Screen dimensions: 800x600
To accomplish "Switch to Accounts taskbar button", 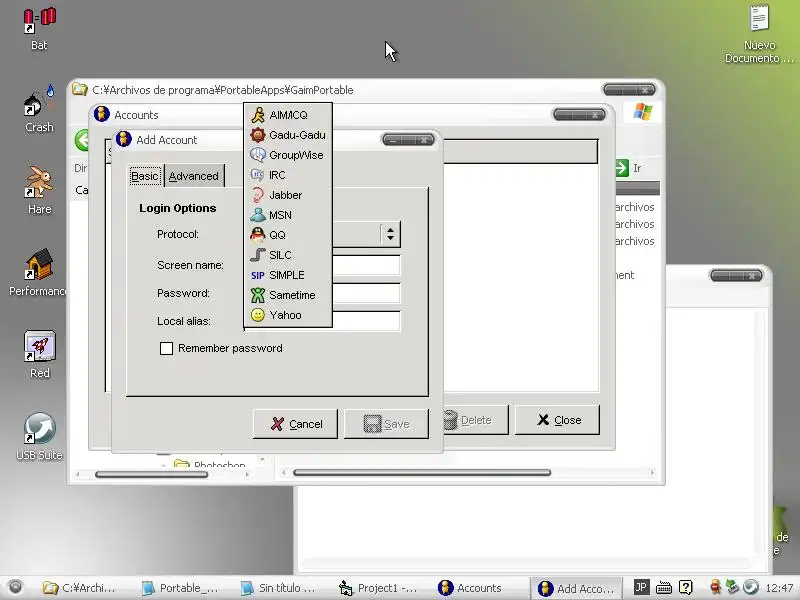I will pyautogui.click(x=470, y=588).
